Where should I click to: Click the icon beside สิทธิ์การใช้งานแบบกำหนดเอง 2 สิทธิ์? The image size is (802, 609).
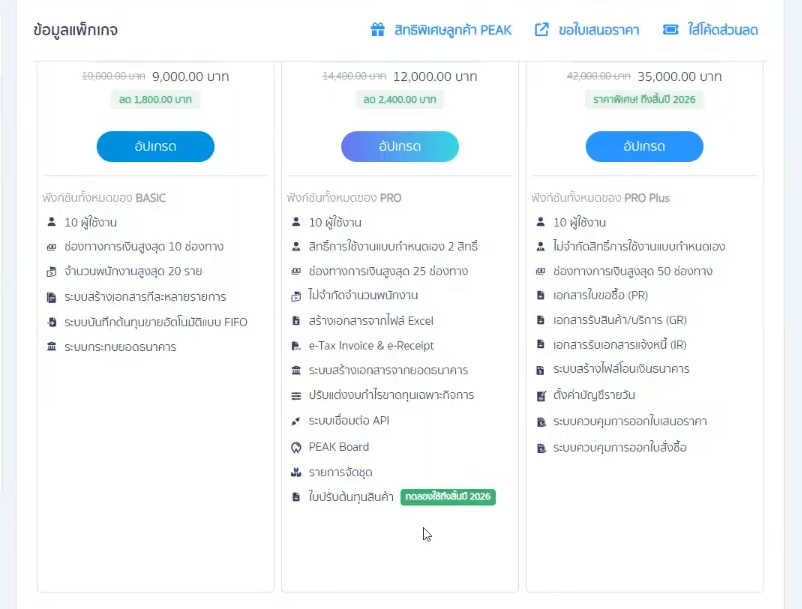tap(296, 246)
